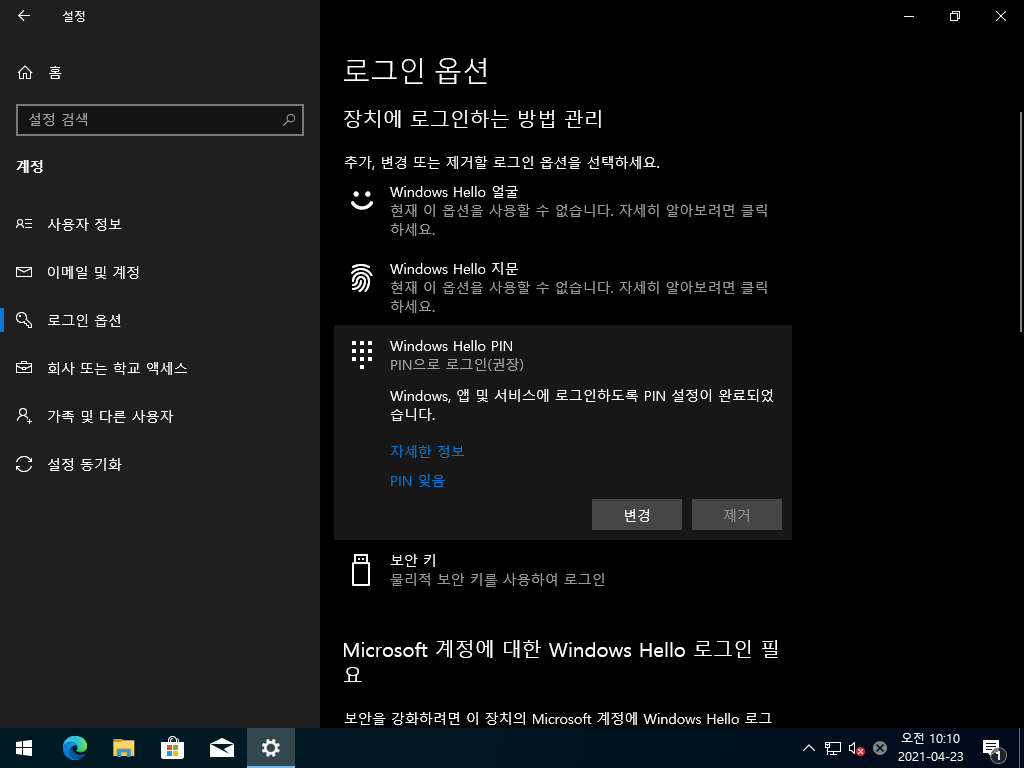Expand the 보안 키 option
The height and width of the screenshot is (768, 1024).
[562, 570]
